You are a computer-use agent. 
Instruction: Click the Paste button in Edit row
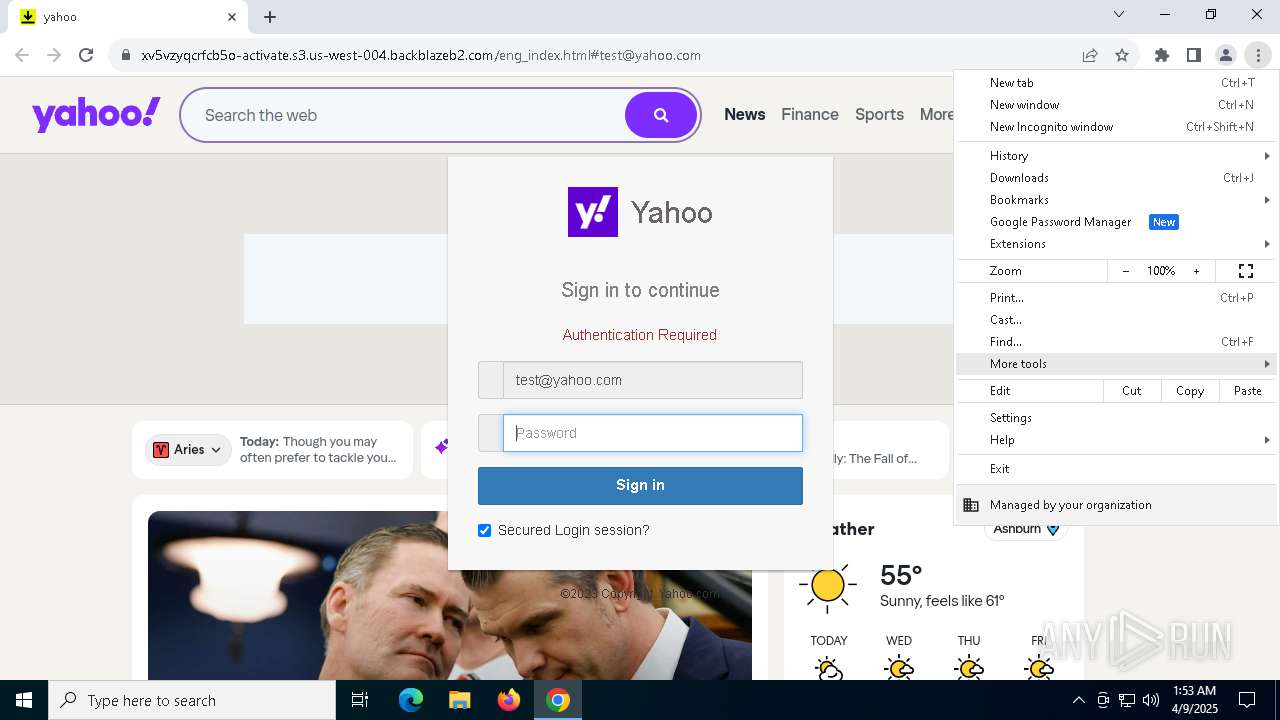(x=1248, y=391)
